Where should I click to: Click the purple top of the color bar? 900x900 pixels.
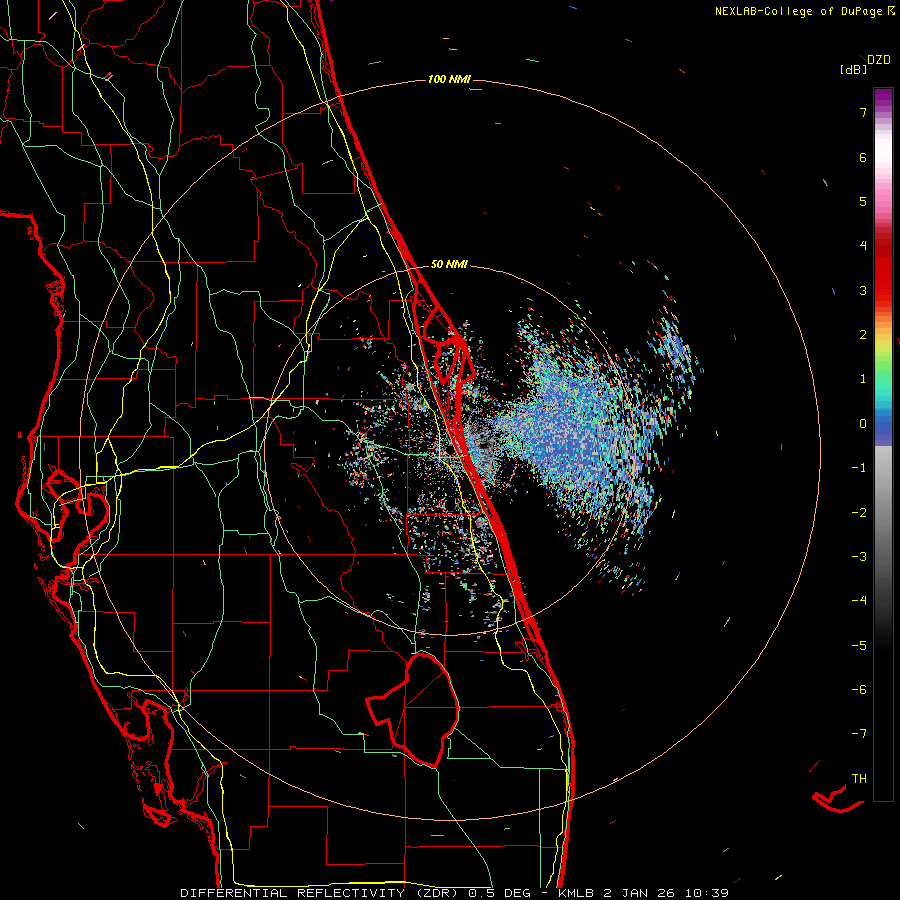[883, 95]
